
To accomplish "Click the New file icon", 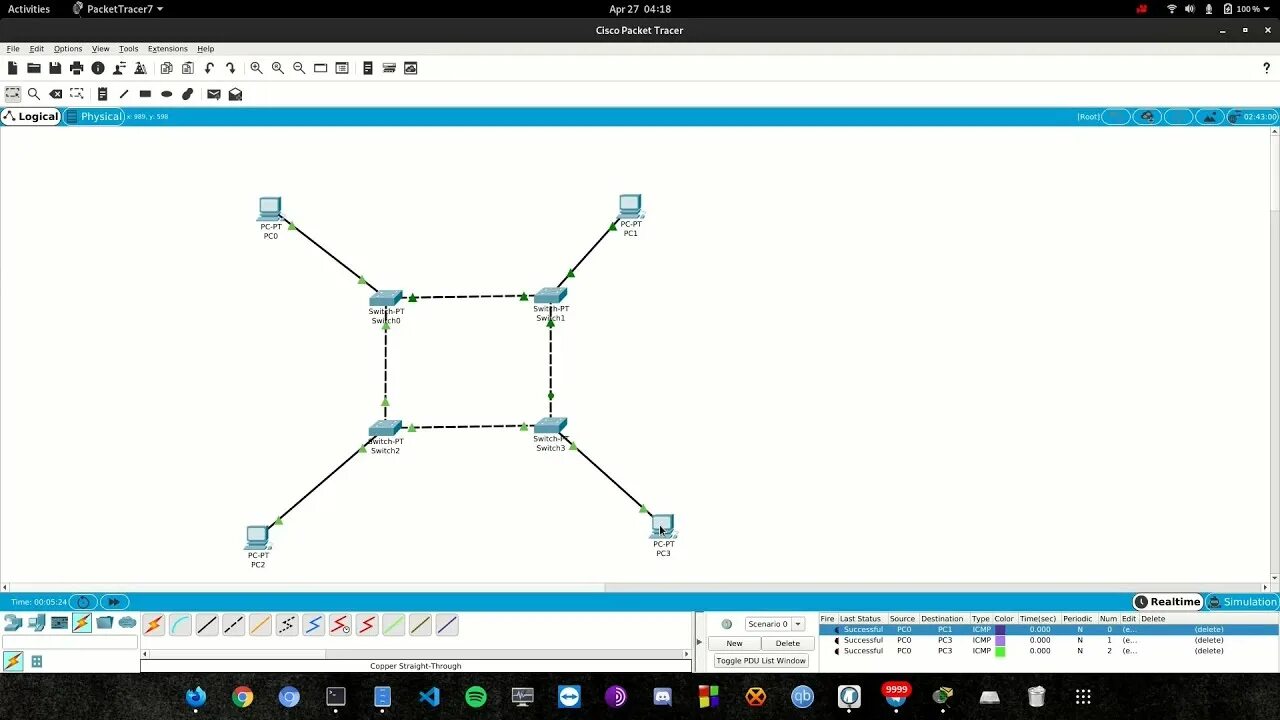I will pyautogui.click(x=12, y=68).
